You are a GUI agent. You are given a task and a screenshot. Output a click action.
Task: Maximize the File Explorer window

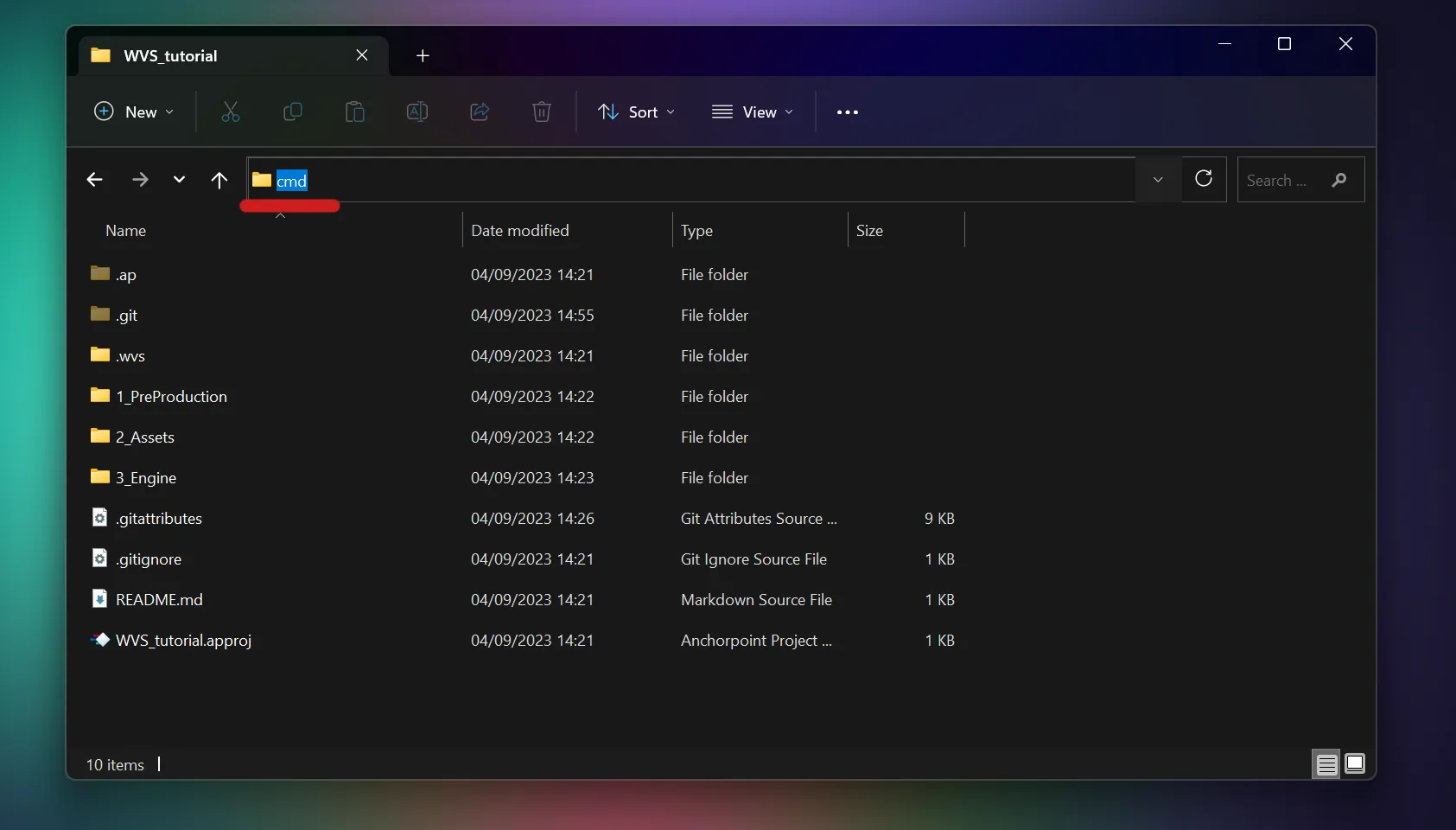[x=1284, y=43]
